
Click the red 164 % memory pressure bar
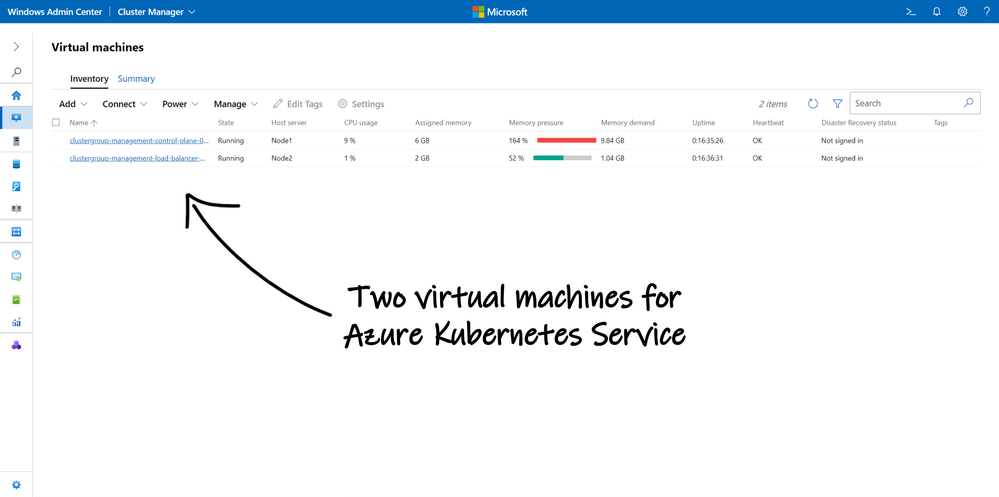pos(566,140)
